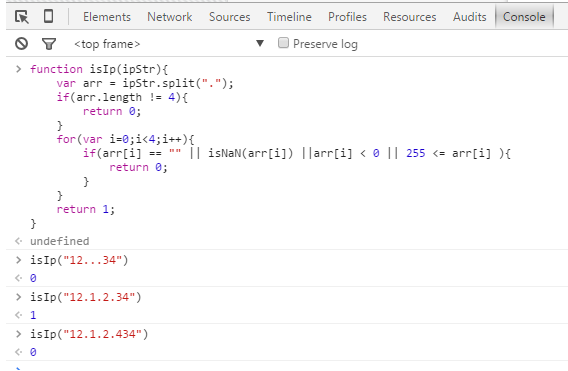Click the result 1 output line

click(x=33, y=315)
